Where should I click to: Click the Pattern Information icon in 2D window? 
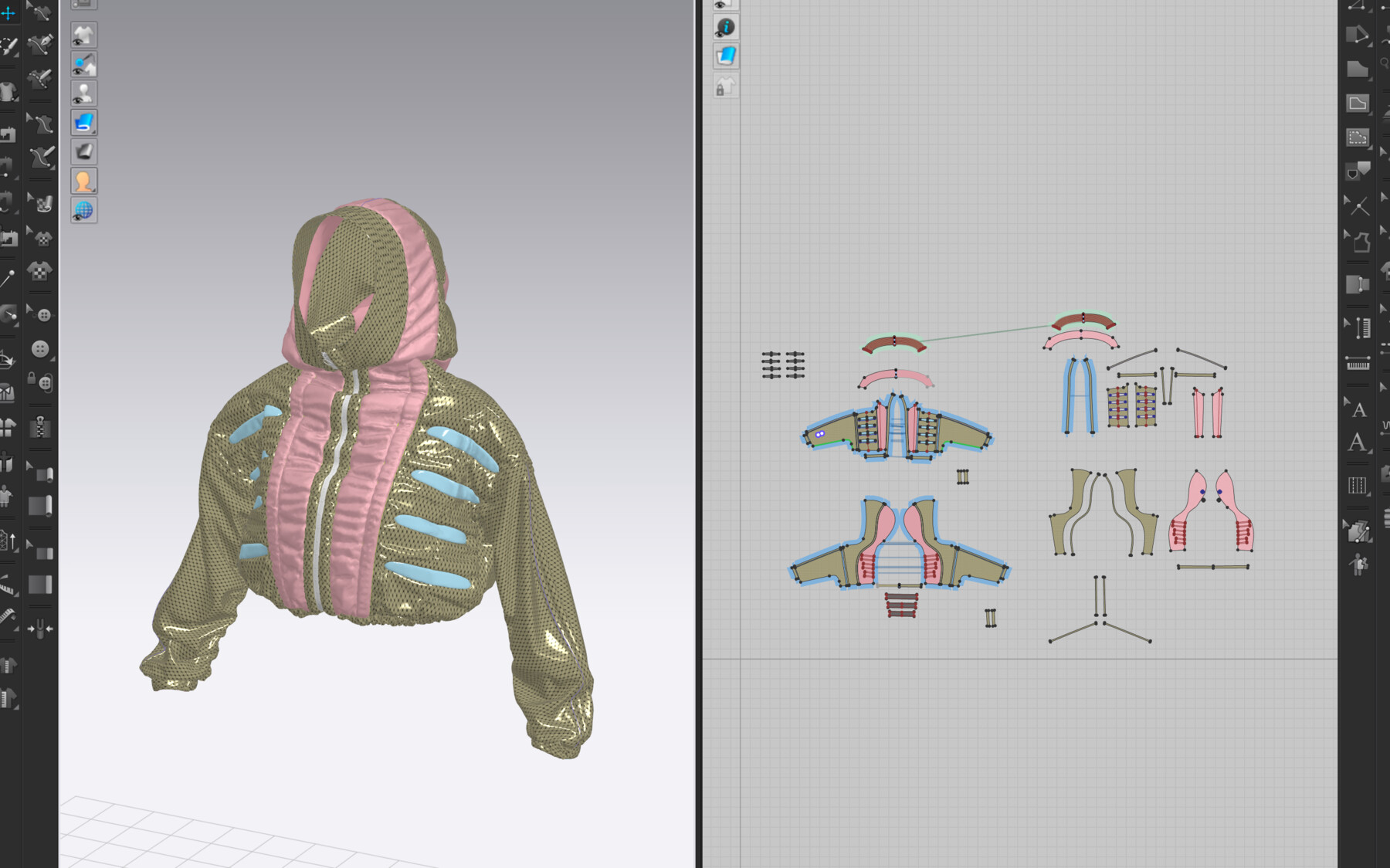(726, 27)
